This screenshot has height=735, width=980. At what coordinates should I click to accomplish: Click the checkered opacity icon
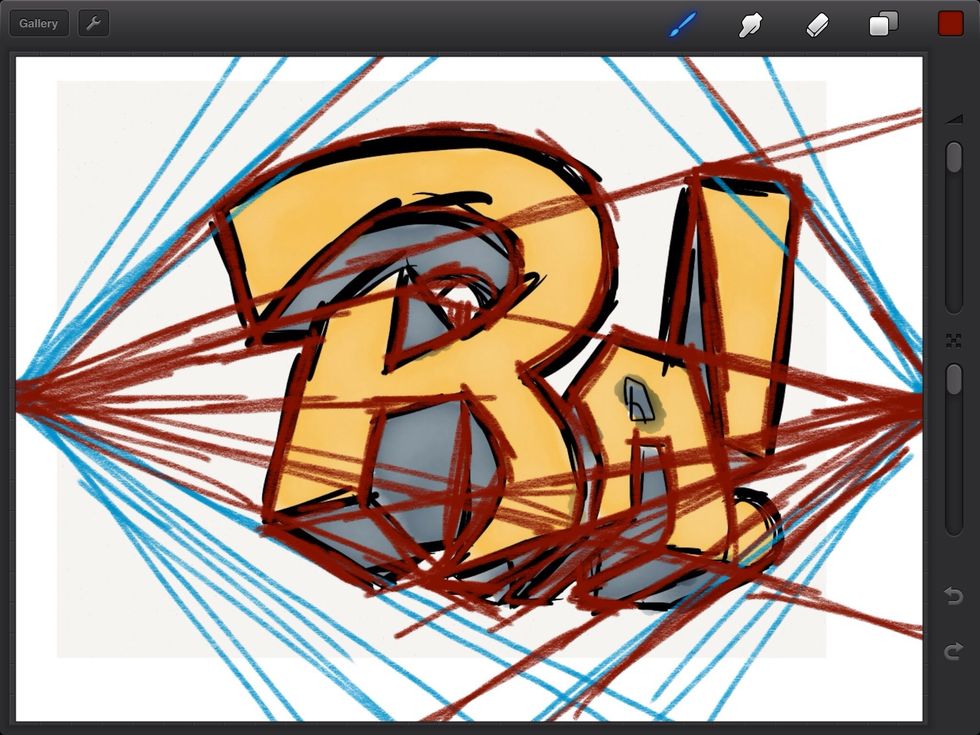coord(954,341)
